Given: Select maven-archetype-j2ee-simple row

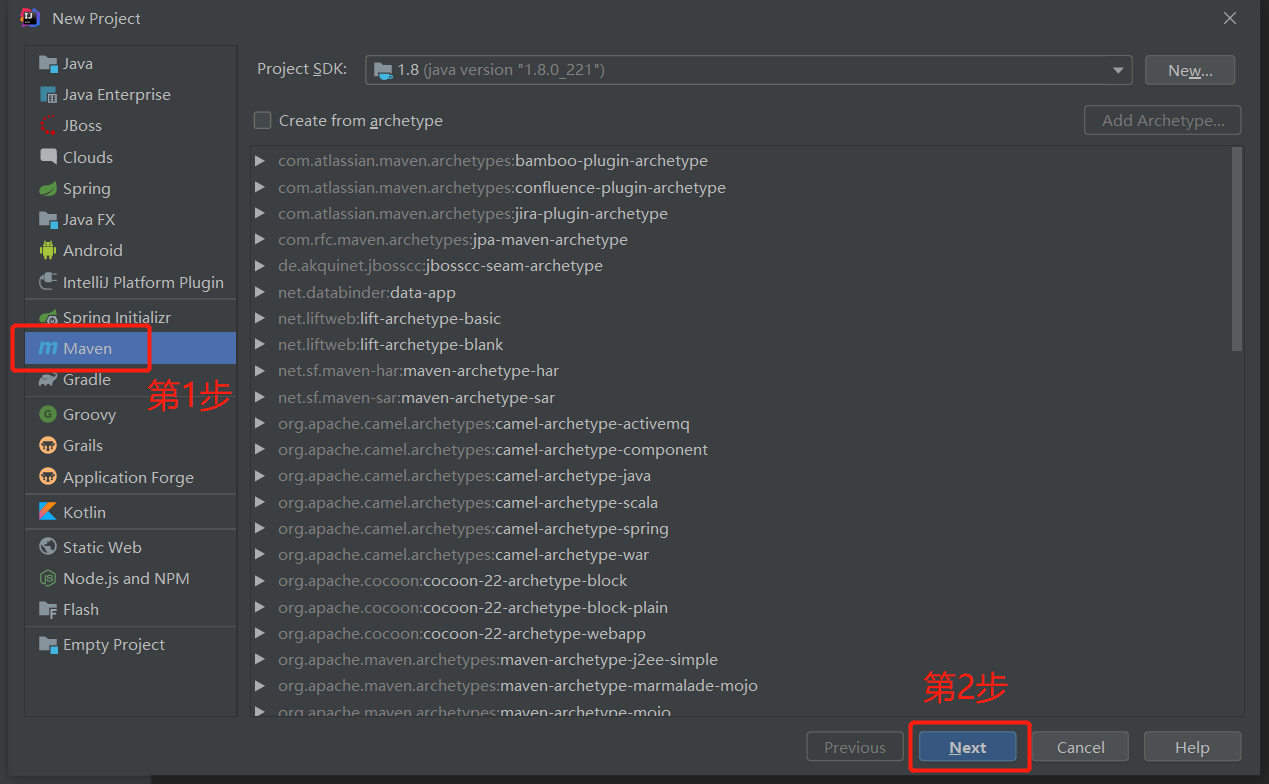Looking at the screenshot, I should (x=740, y=660).
